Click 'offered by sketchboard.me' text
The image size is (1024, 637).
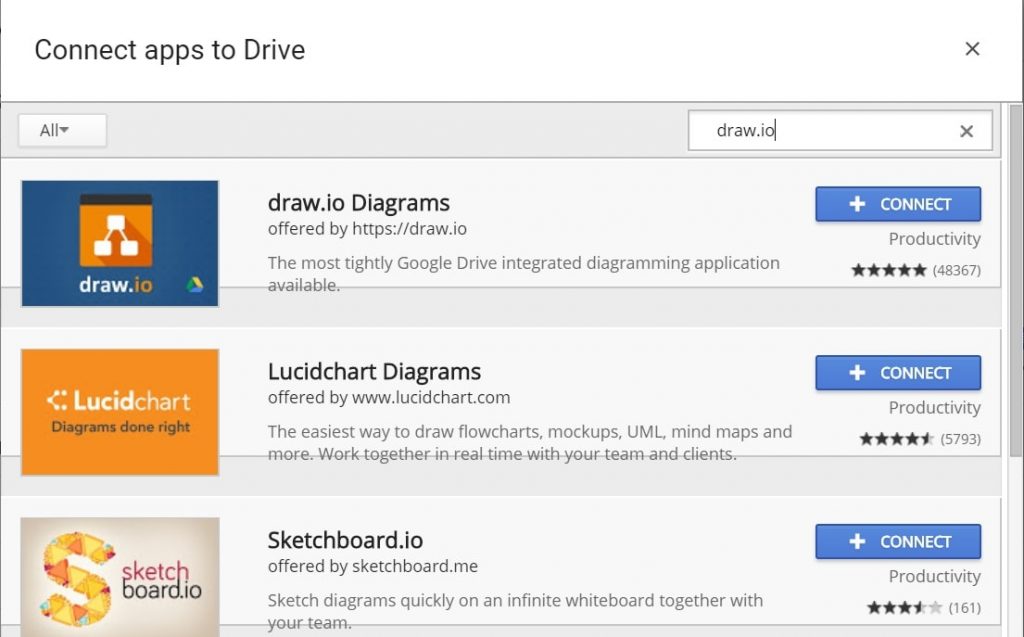point(372,566)
